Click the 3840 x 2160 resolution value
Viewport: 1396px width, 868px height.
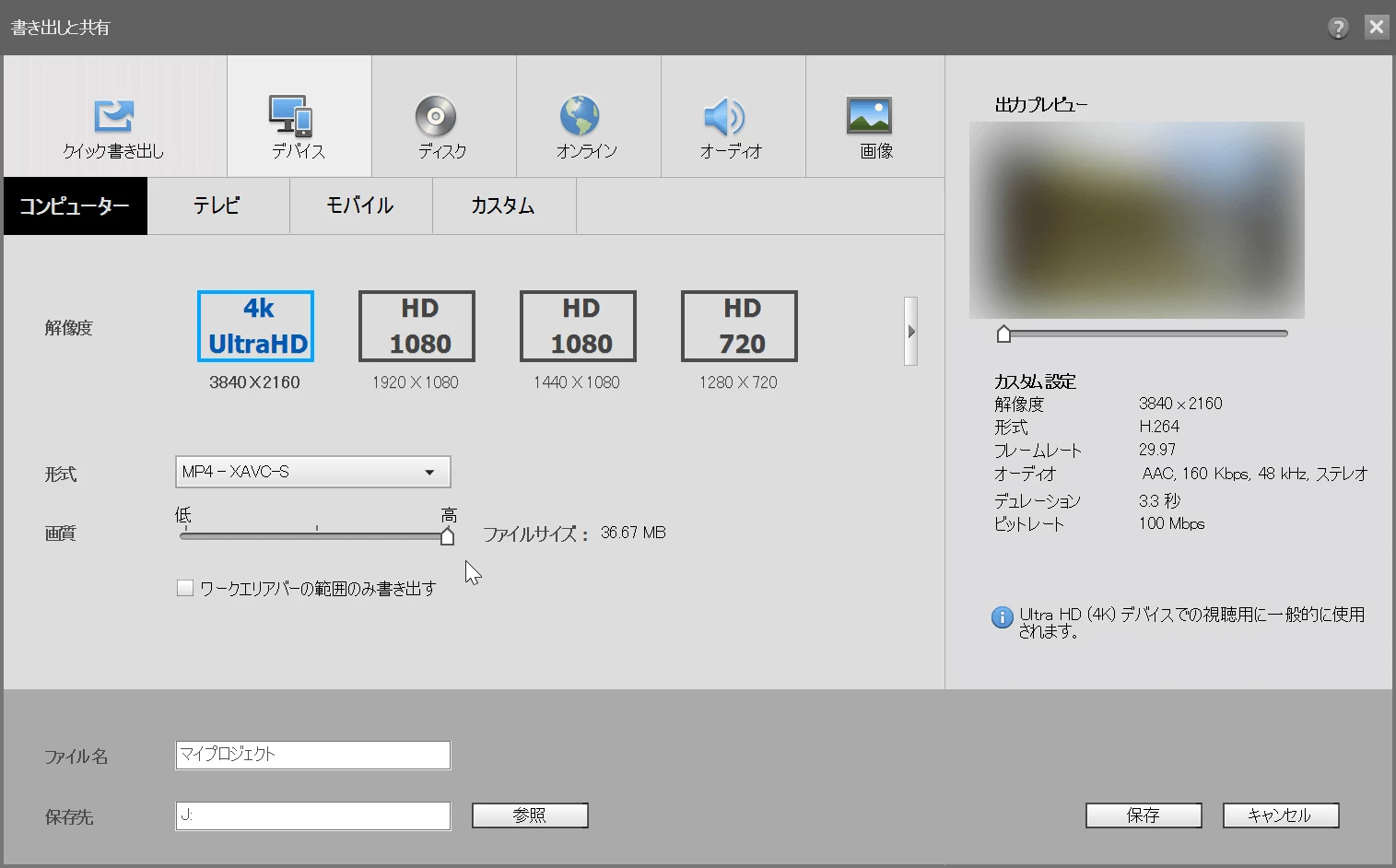(1180, 404)
